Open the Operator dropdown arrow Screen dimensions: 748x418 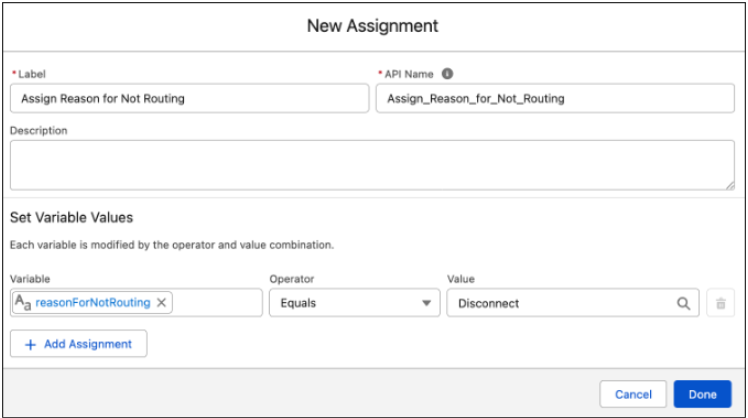[x=426, y=303]
